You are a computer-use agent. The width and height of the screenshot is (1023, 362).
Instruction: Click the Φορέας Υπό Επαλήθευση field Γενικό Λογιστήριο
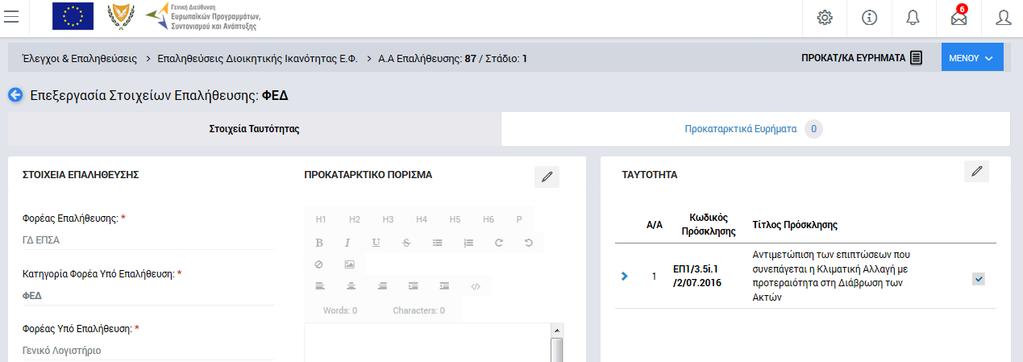pos(147,350)
